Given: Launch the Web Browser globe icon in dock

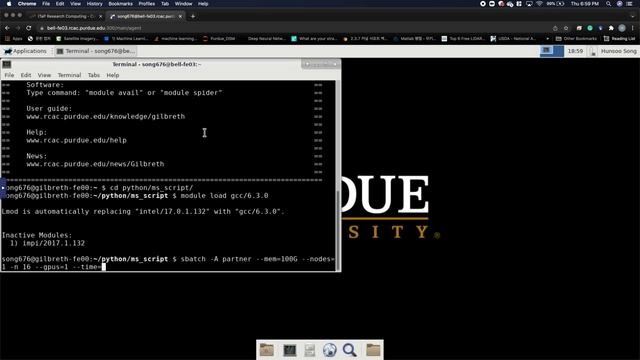Looking at the screenshot, I should point(329,350).
